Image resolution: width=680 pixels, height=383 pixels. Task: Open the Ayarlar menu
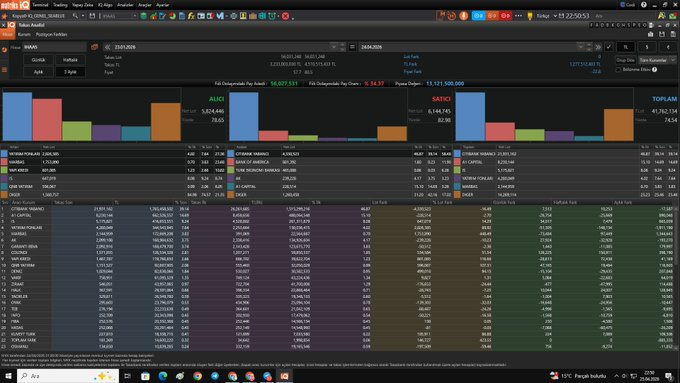(x=163, y=5)
